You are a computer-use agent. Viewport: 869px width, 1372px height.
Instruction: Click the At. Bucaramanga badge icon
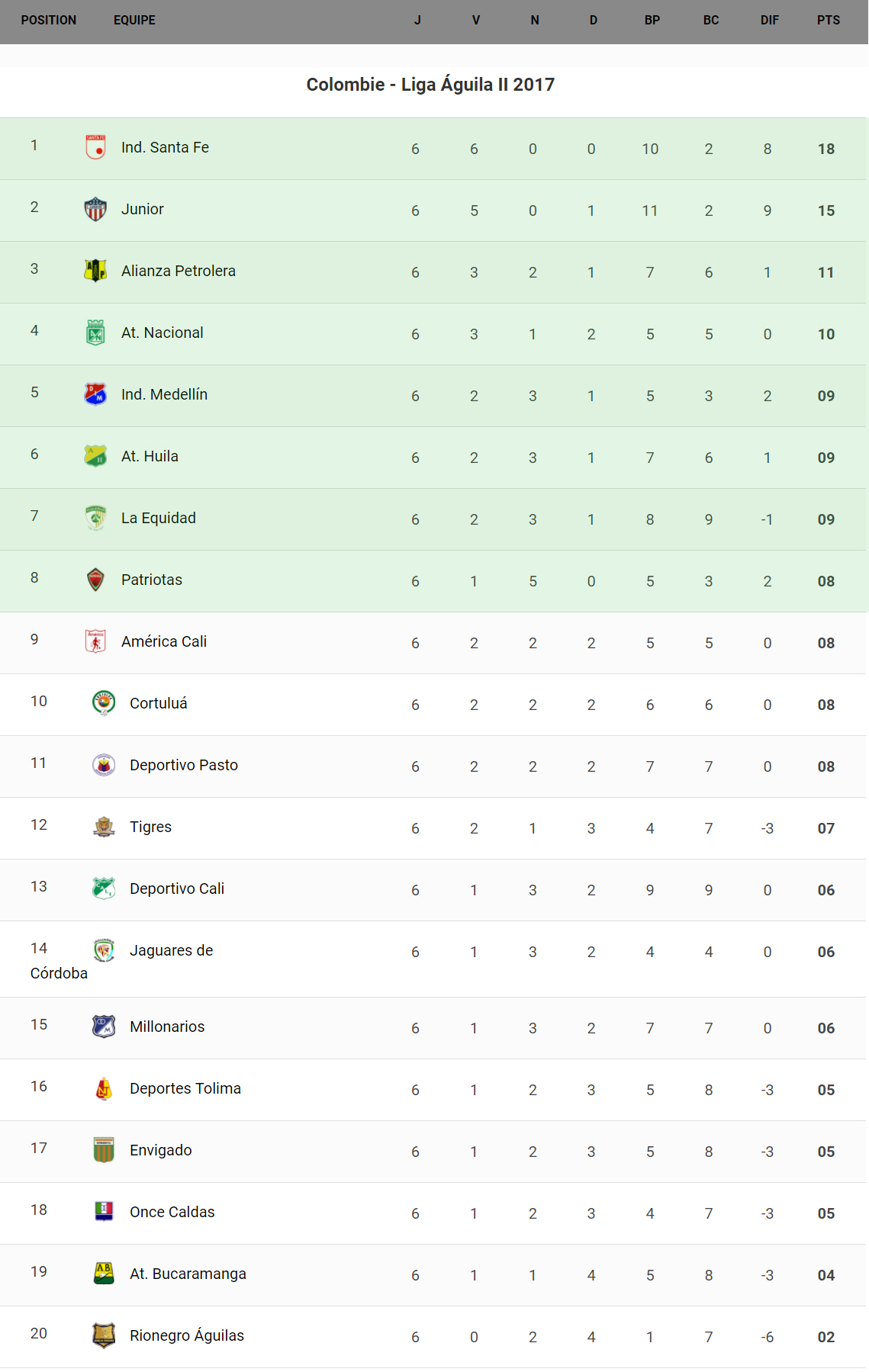coord(104,1274)
